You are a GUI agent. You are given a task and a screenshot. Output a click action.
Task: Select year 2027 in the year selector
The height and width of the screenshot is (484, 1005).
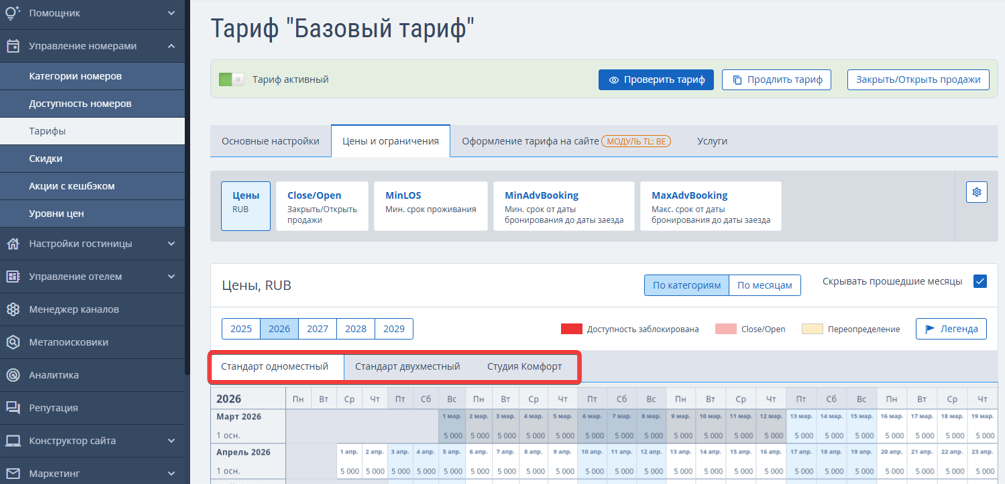(x=317, y=329)
